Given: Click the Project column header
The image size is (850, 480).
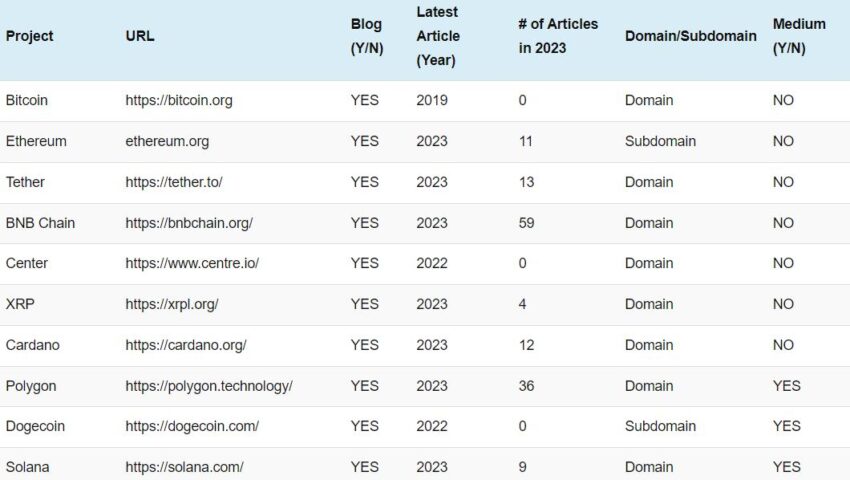Looking at the screenshot, I should click(30, 36).
